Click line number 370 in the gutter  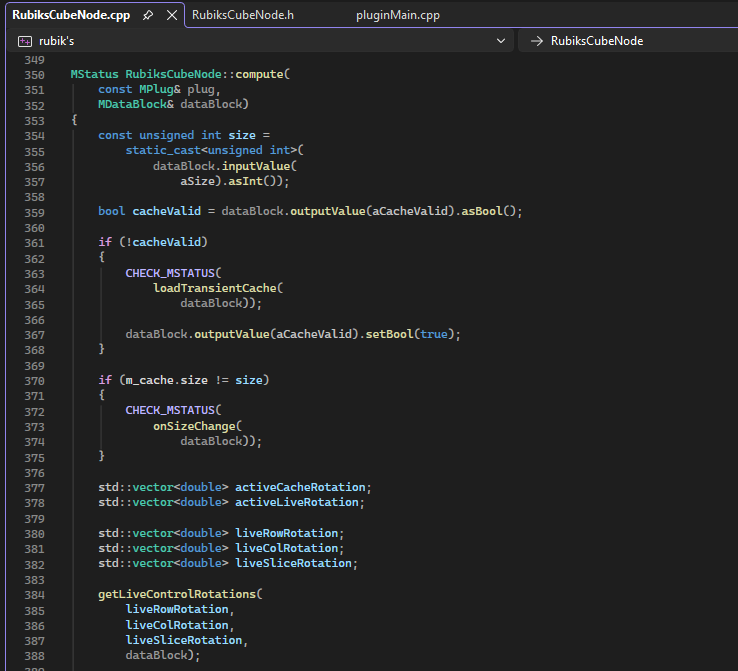[34, 381]
